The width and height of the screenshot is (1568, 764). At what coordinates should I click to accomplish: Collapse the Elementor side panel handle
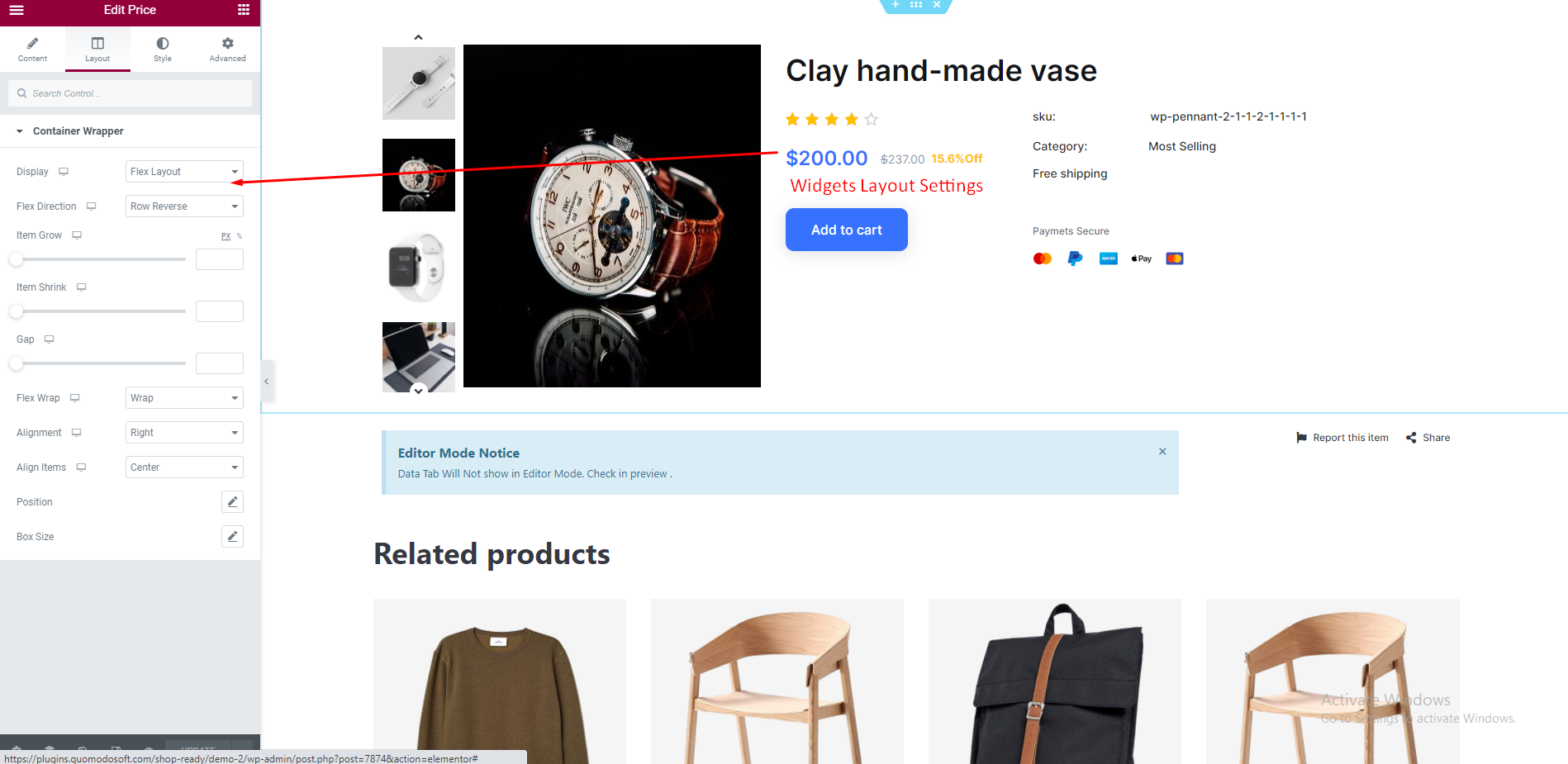coord(267,382)
